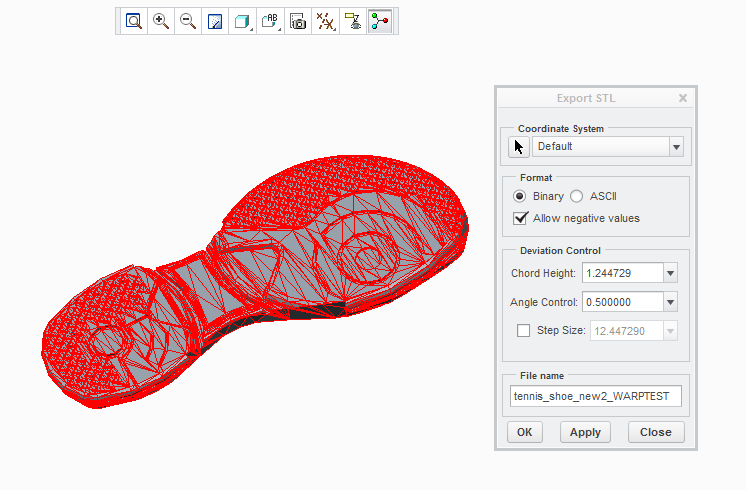Click the Chord Height value field

click(623, 273)
